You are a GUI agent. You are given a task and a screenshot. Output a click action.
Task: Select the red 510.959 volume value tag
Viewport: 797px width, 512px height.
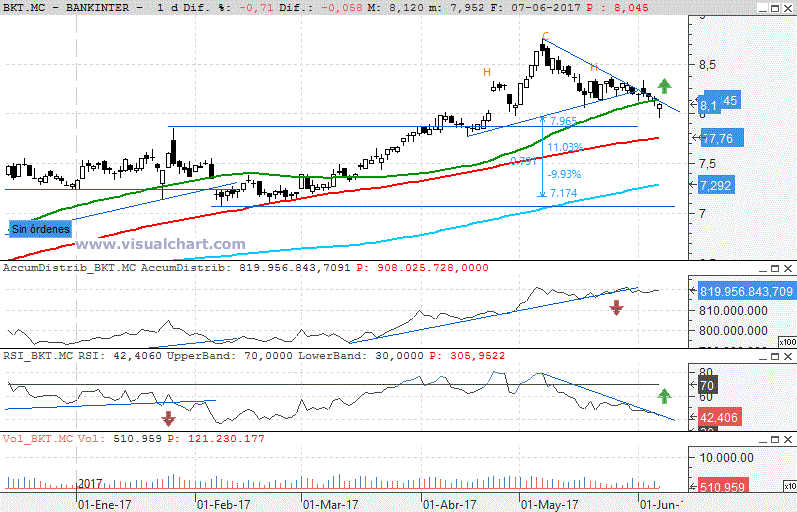[x=722, y=487]
